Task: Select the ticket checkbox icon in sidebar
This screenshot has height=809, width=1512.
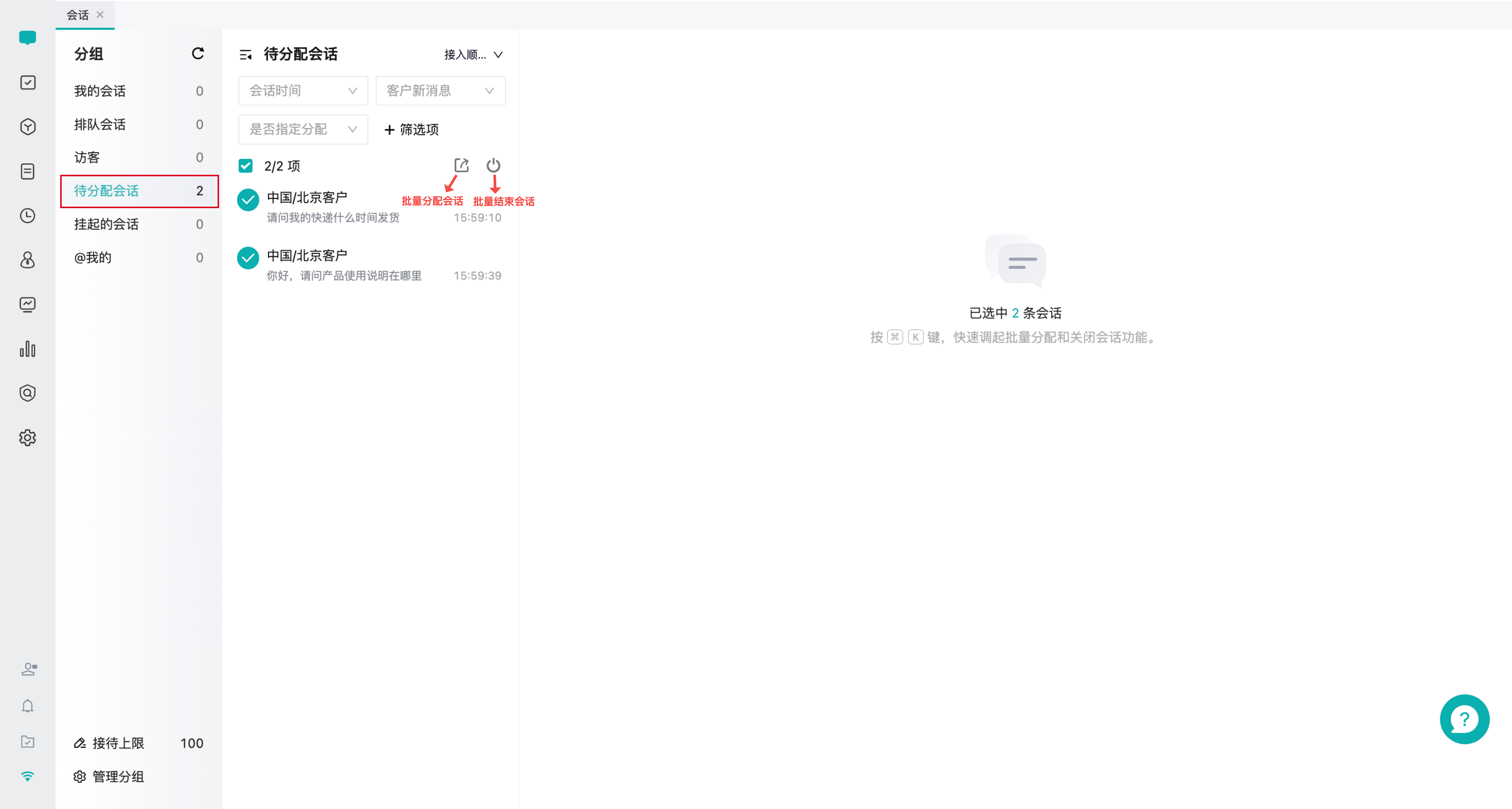Action: point(28,82)
